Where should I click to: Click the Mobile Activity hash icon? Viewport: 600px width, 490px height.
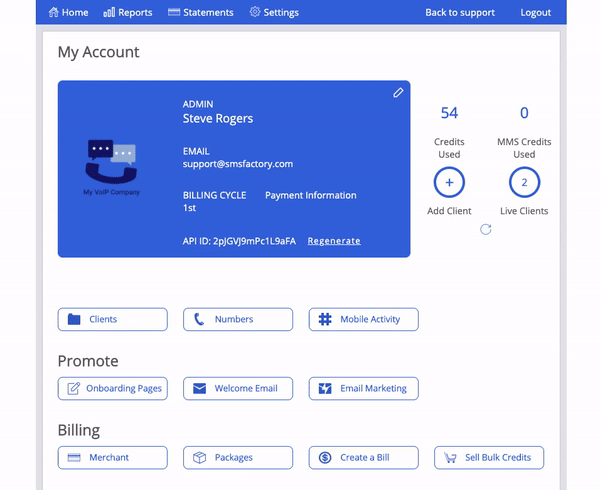325,319
